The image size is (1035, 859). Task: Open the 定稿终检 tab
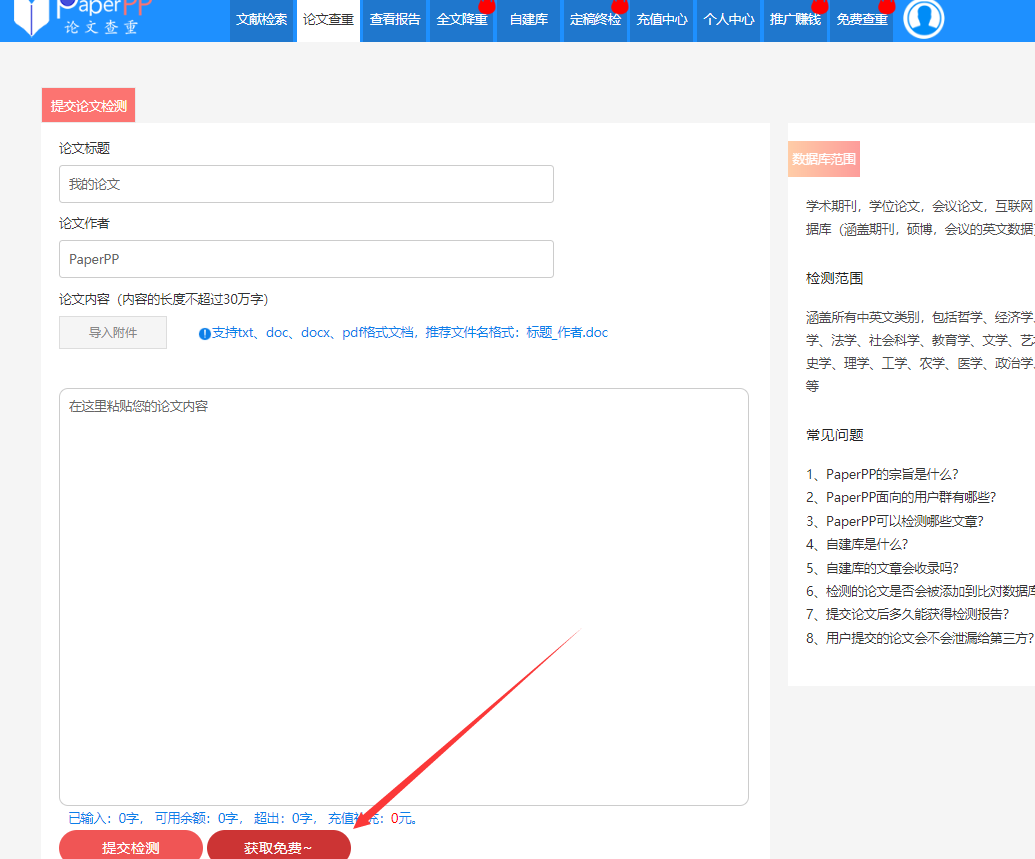pos(595,20)
